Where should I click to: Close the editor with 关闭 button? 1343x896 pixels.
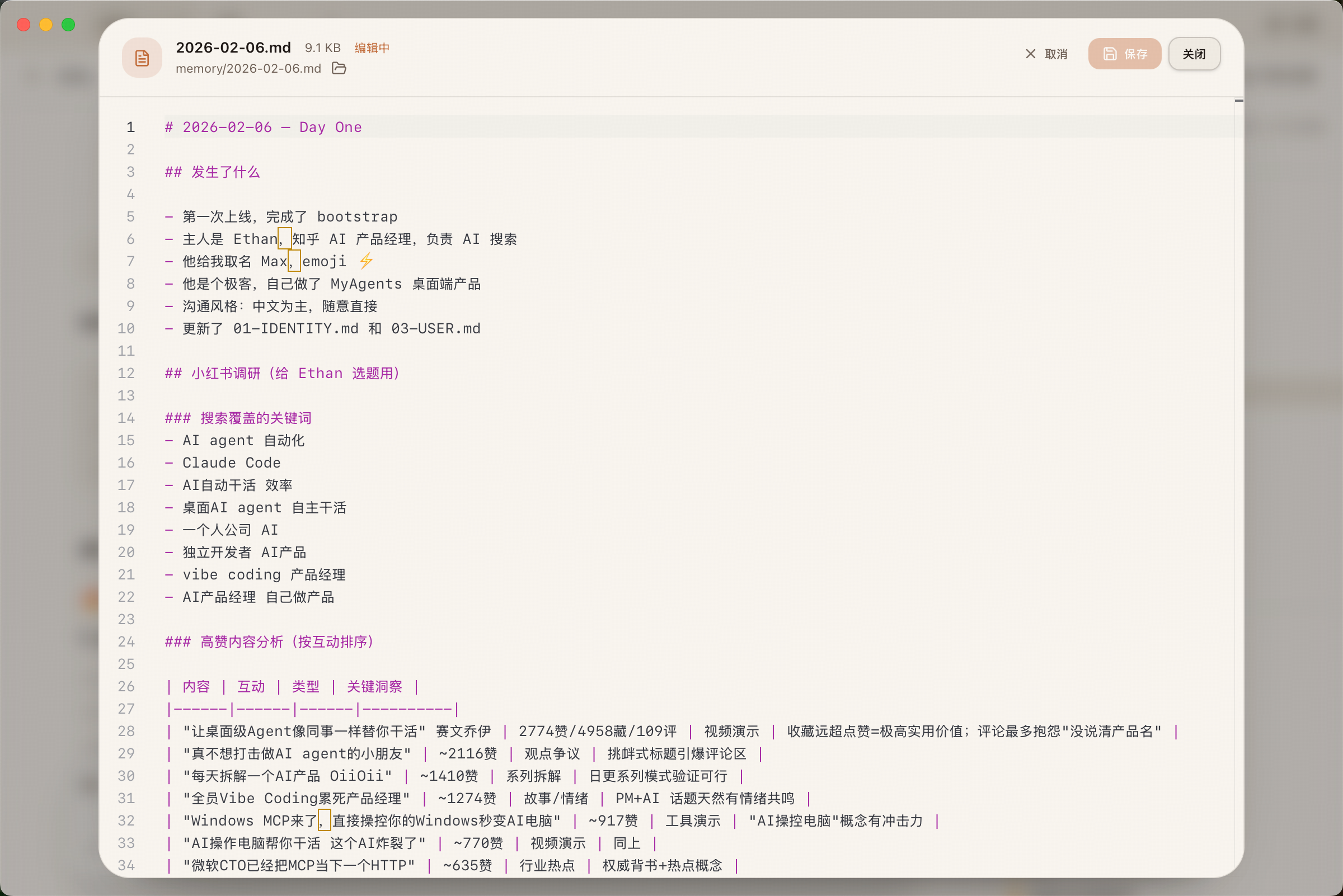1194,54
